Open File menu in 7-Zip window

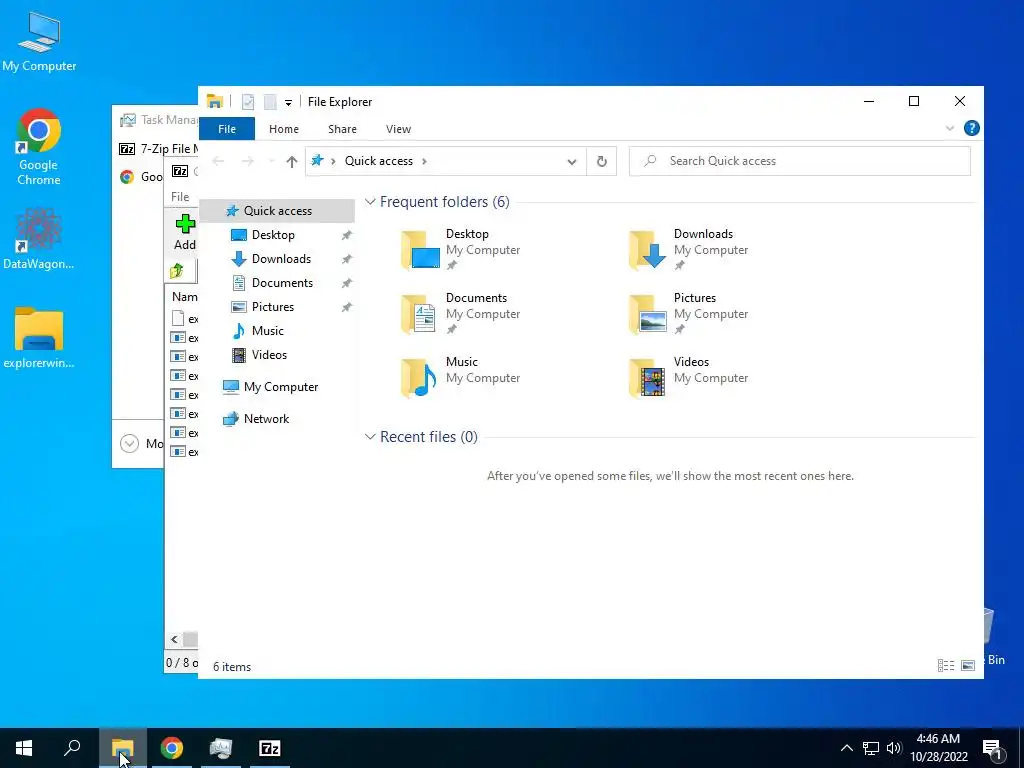point(180,197)
